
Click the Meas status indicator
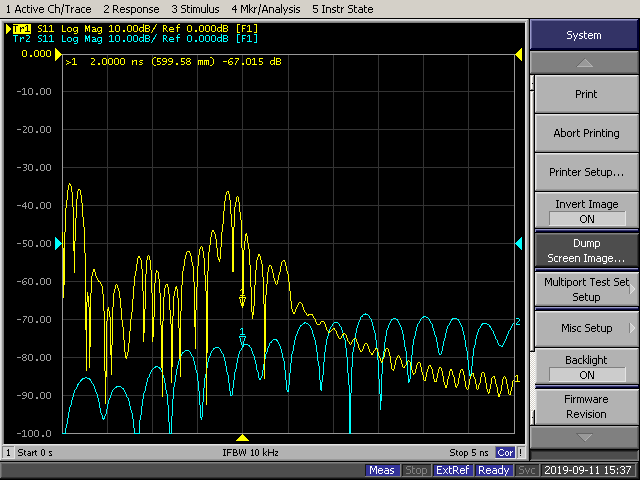(382, 470)
